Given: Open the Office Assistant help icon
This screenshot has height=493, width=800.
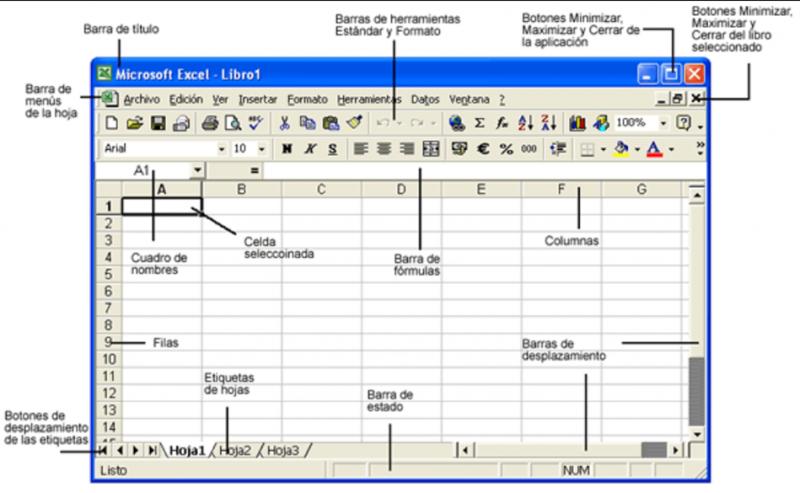Looking at the screenshot, I should pos(683,123).
